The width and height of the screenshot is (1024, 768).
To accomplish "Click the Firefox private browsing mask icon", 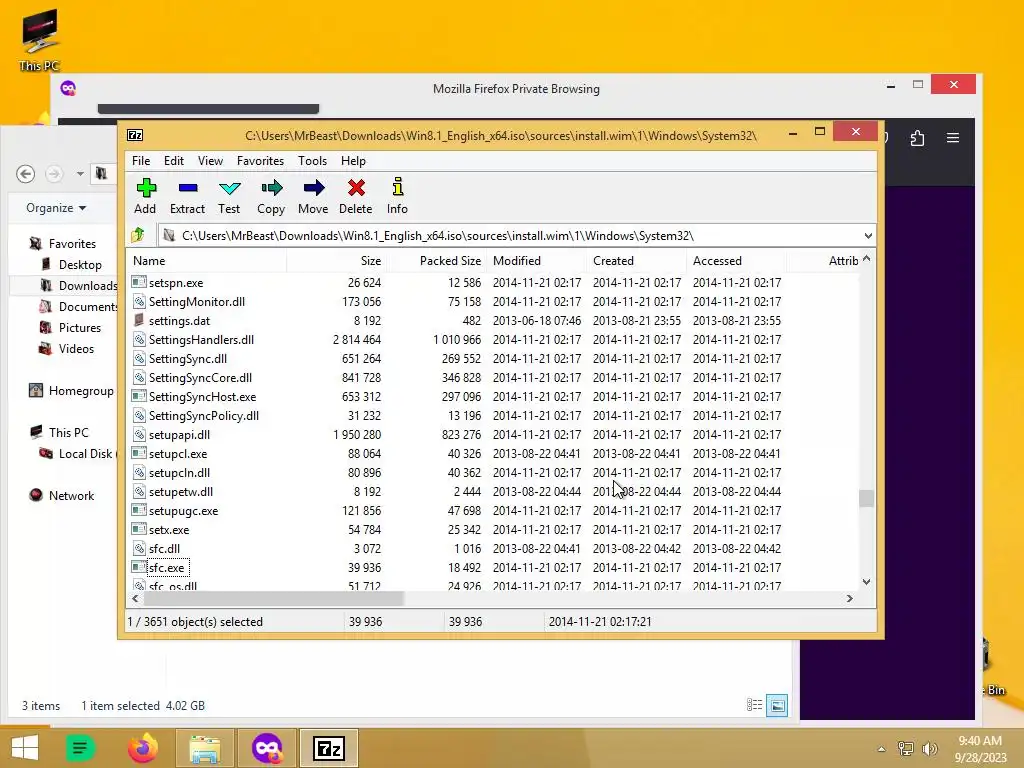I will click(68, 88).
